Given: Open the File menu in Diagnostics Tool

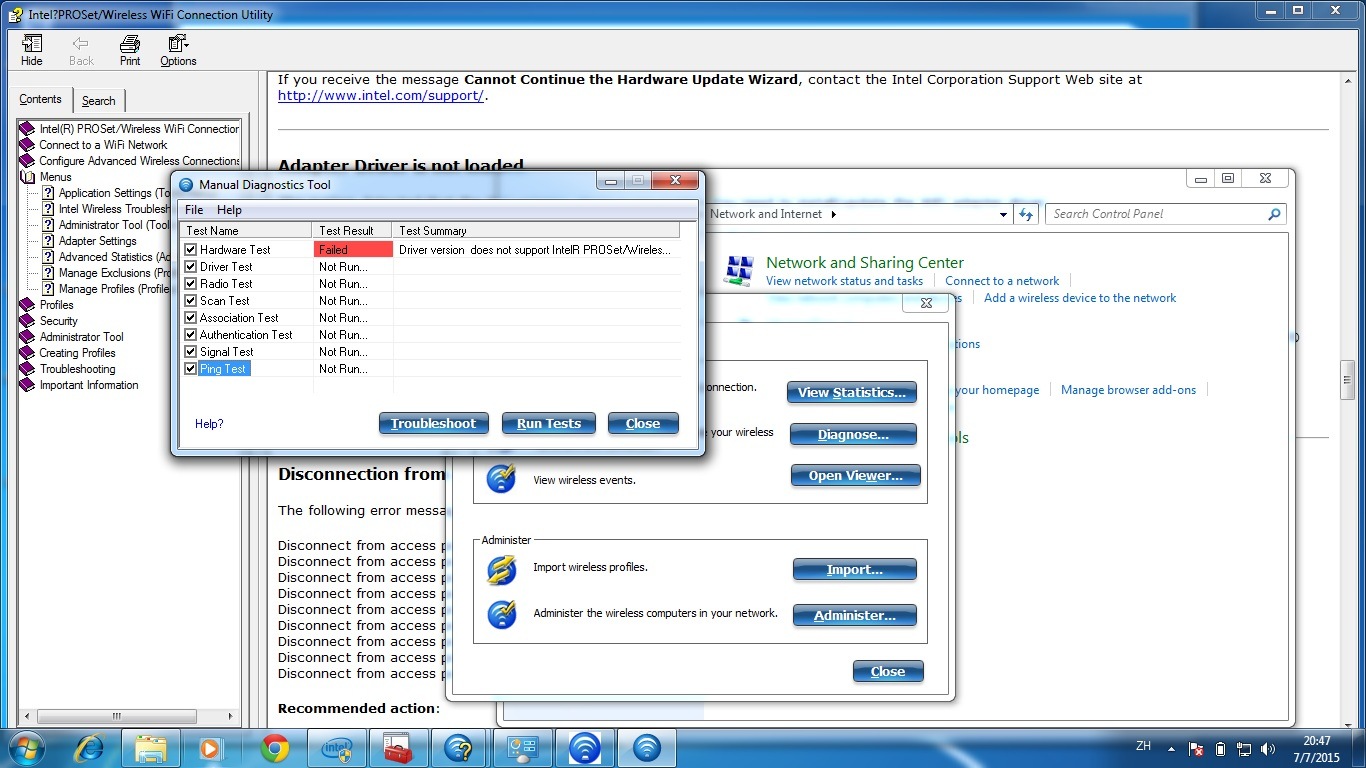Looking at the screenshot, I should tap(194, 210).
